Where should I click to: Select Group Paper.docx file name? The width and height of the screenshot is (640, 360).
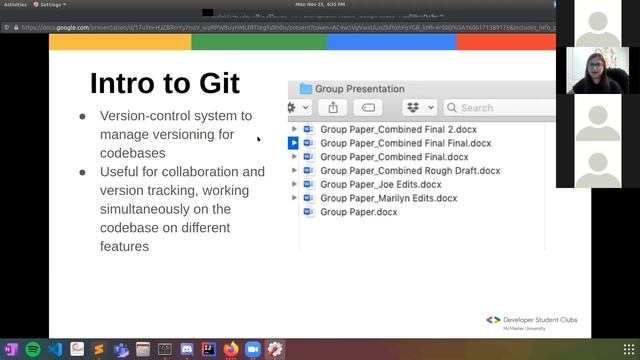(358, 212)
